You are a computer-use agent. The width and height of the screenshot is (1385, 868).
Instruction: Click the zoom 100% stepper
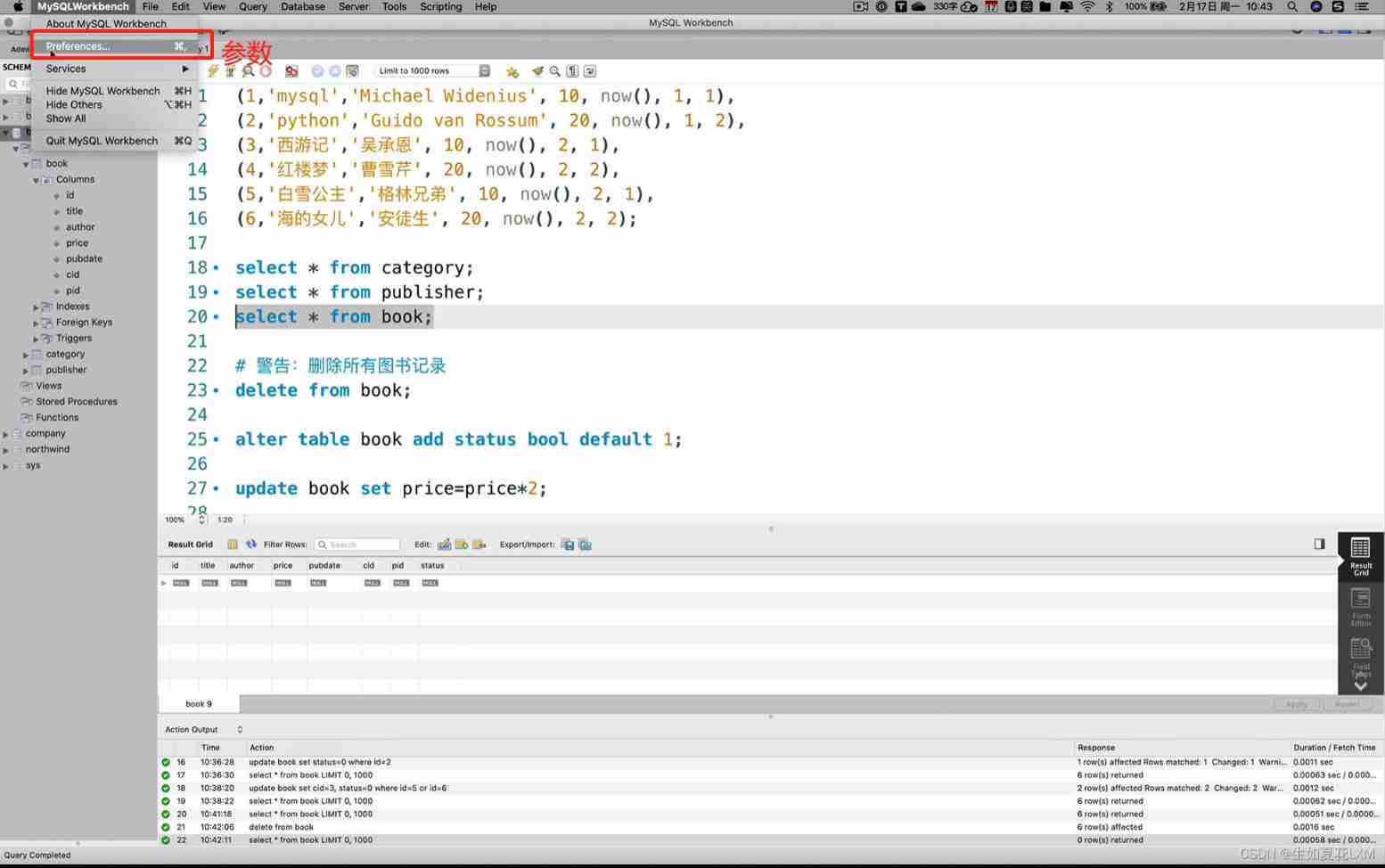pos(202,519)
